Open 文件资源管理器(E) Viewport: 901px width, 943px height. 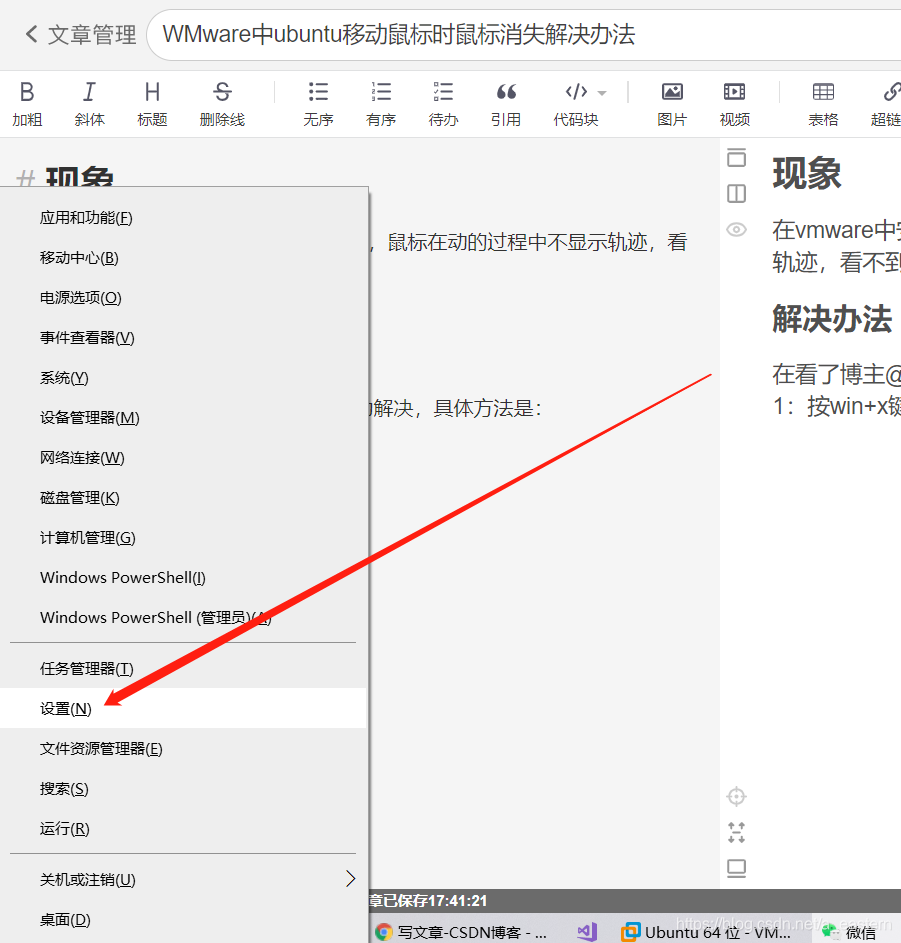(x=183, y=749)
